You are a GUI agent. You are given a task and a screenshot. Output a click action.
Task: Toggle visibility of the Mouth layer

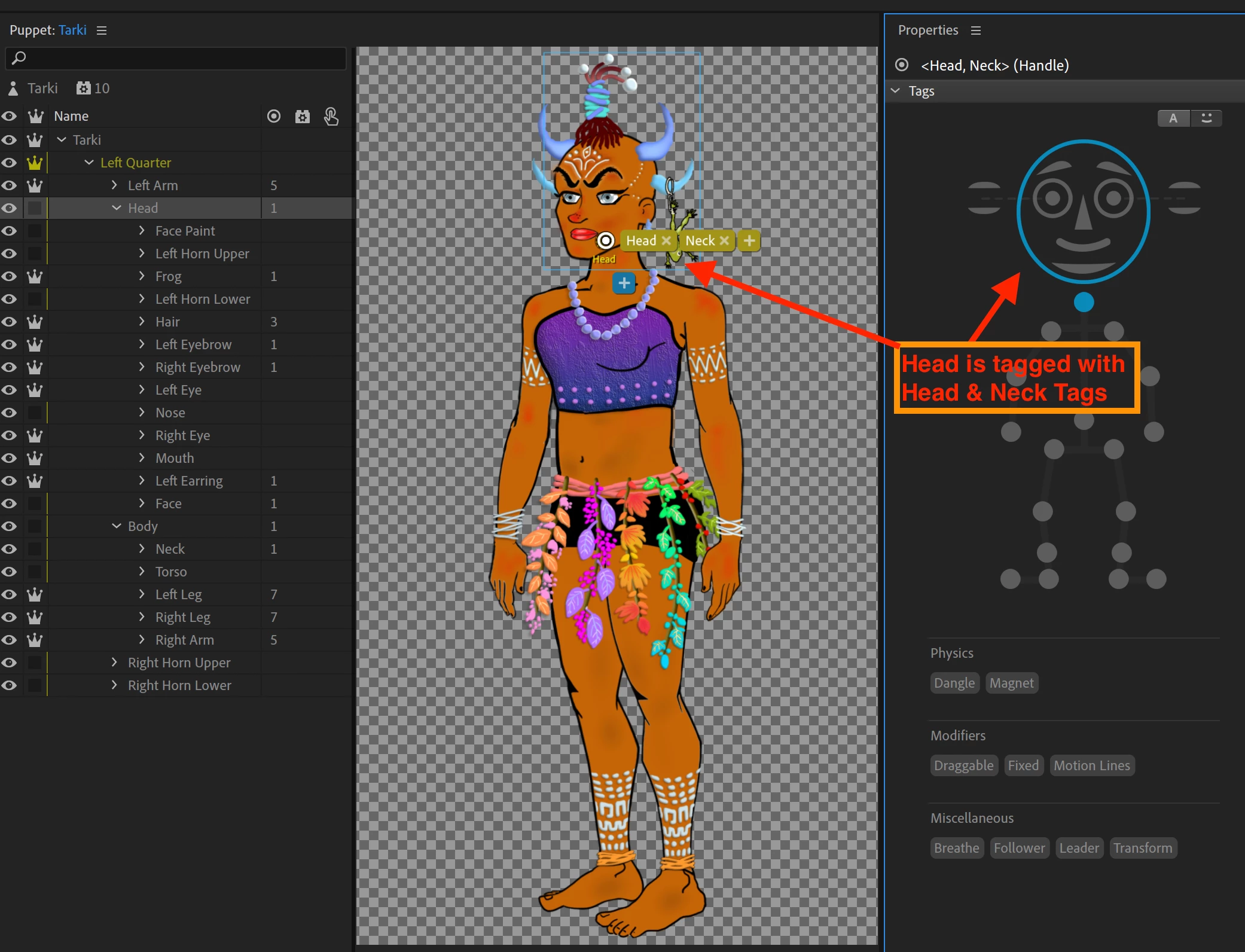point(9,458)
